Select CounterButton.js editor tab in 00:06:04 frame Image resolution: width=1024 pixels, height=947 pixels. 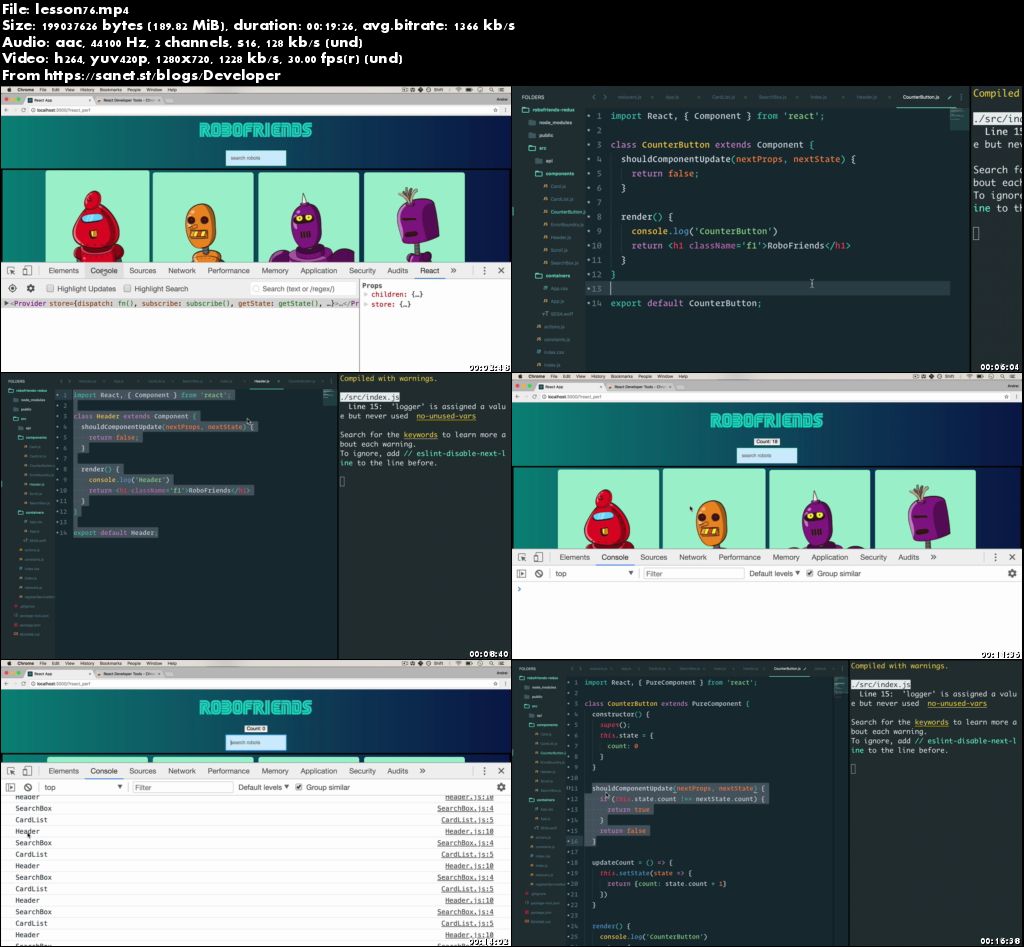(921, 97)
